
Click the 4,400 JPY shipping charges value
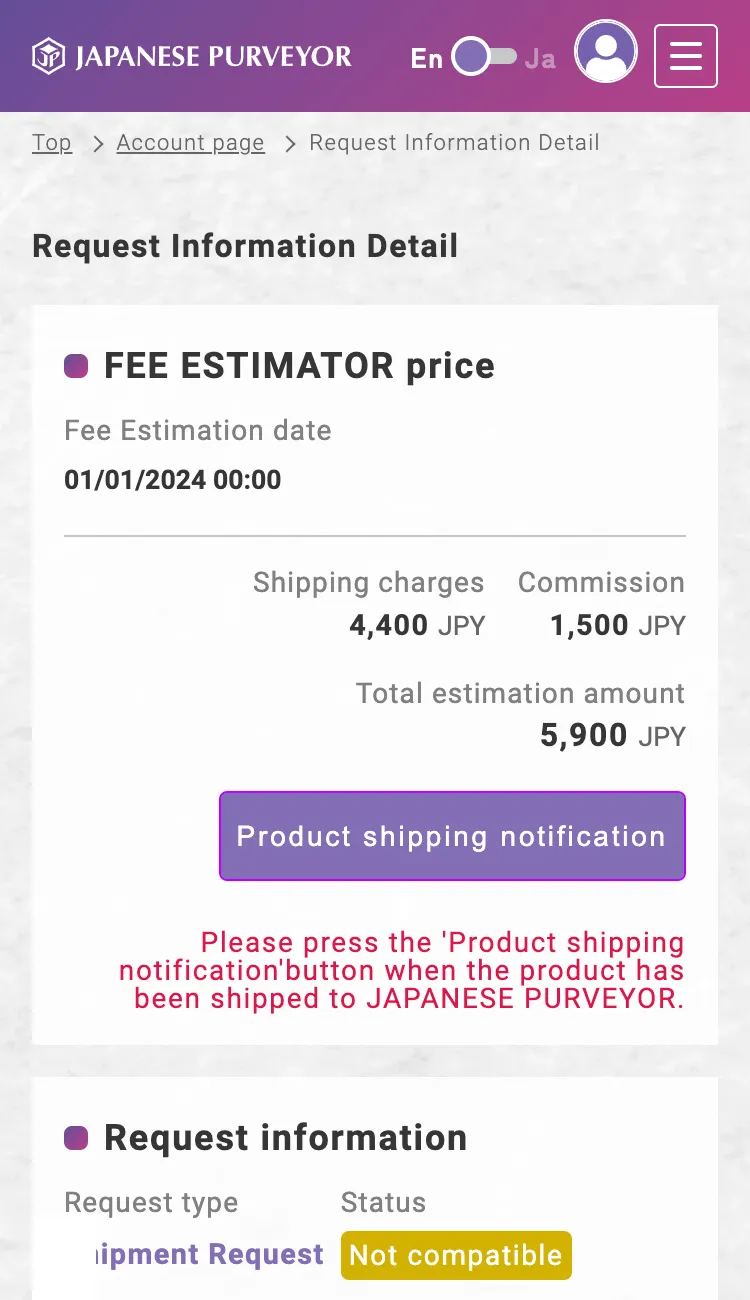point(416,626)
